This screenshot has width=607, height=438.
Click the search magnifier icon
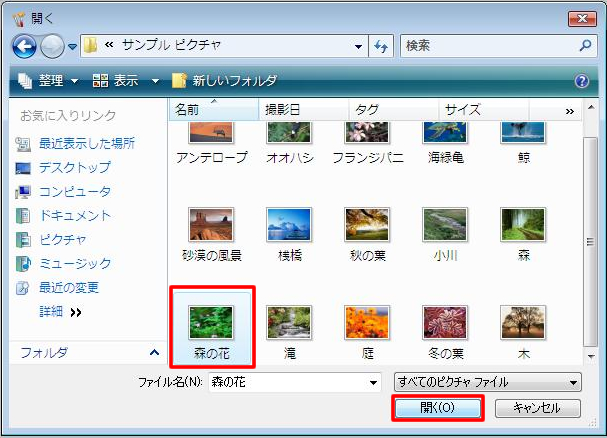point(586,46)
